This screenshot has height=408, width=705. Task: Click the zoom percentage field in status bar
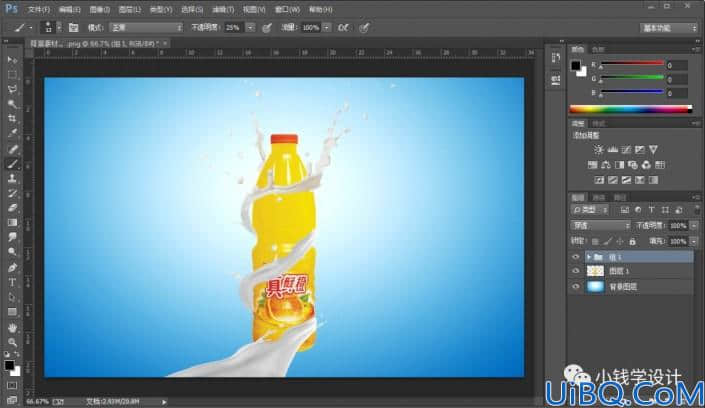tap(37, 401)
